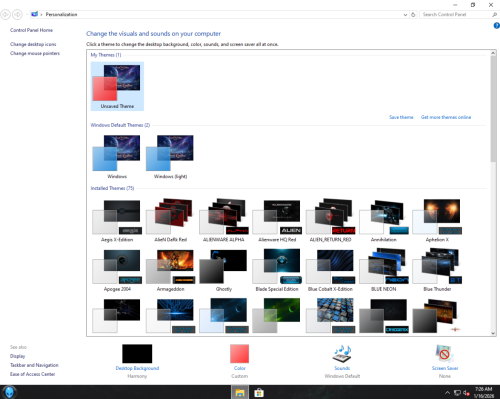This screenshot has height=399, width=500.
Task: Select the green nebula theme thumbnail
Action: coord(277,315)
